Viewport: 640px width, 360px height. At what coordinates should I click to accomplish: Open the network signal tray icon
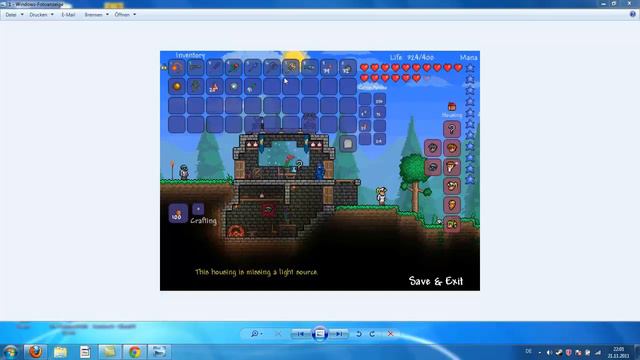click(x=598, y=352)
